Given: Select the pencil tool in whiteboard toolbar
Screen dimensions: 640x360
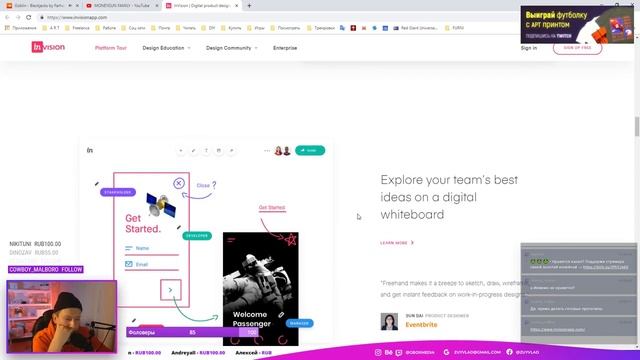Looking at the screenshot, I should 193,151.
